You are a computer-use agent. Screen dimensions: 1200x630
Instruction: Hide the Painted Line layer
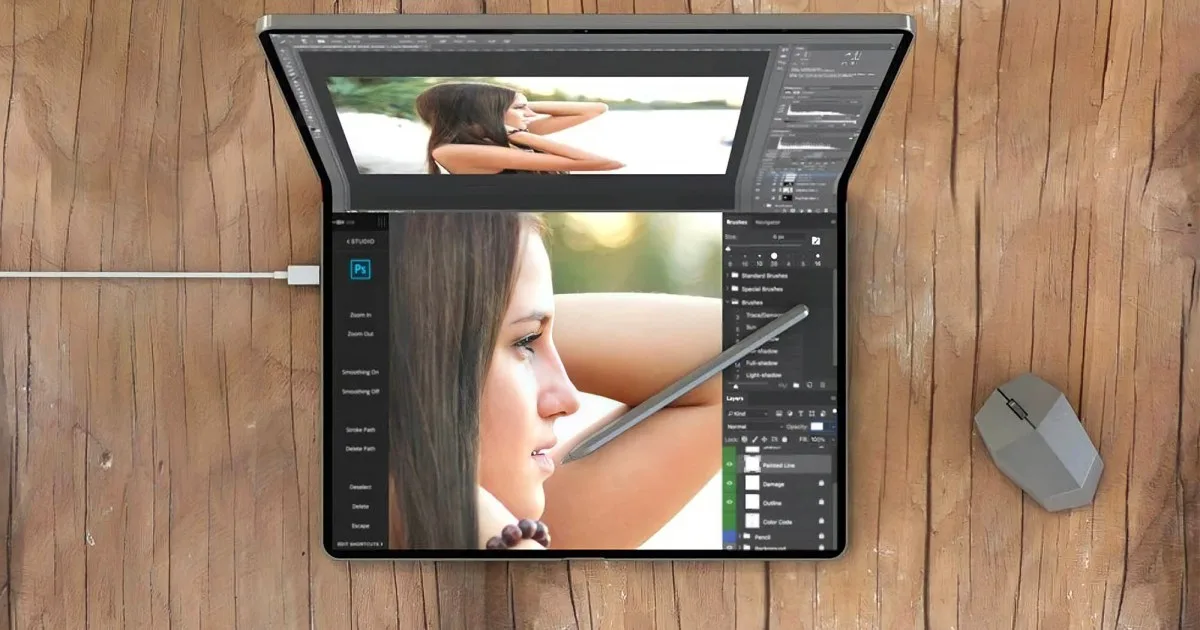[729, 464]
